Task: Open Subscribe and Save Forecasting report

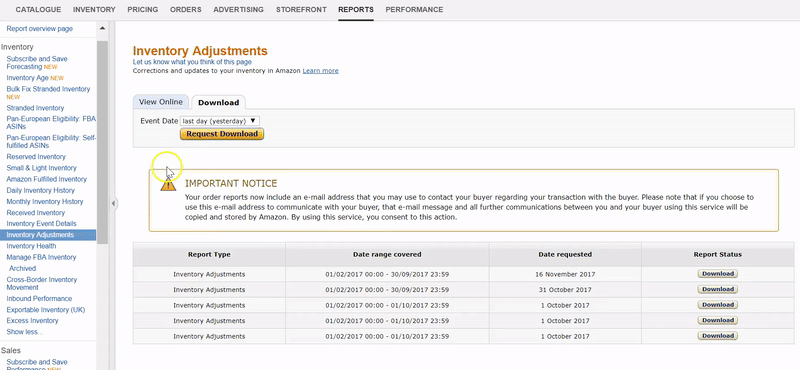Action: pyautogui.click(x=37, y=63)
